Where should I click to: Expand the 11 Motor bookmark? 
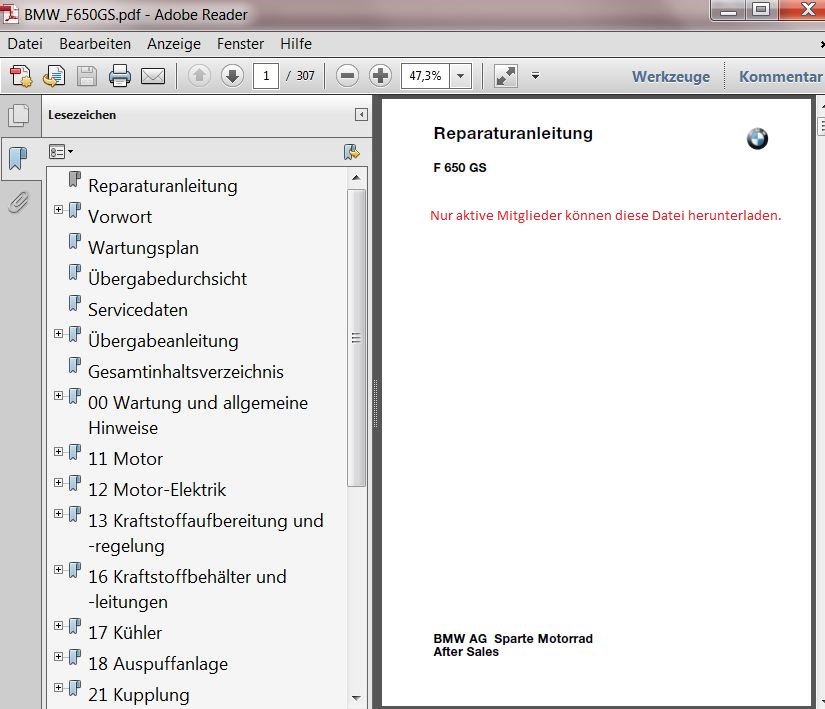pos(58,452)
